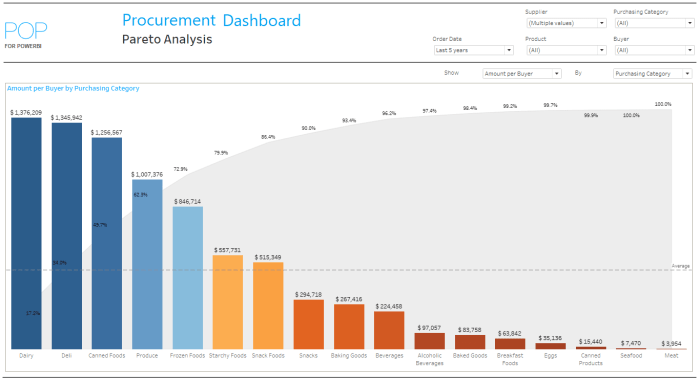The image size is (700, 381).
Task: Click the Eggs bar
Action: point(550,346)
